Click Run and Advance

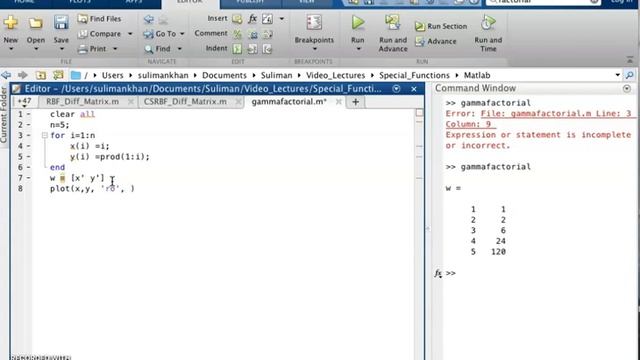click(393, 33)
